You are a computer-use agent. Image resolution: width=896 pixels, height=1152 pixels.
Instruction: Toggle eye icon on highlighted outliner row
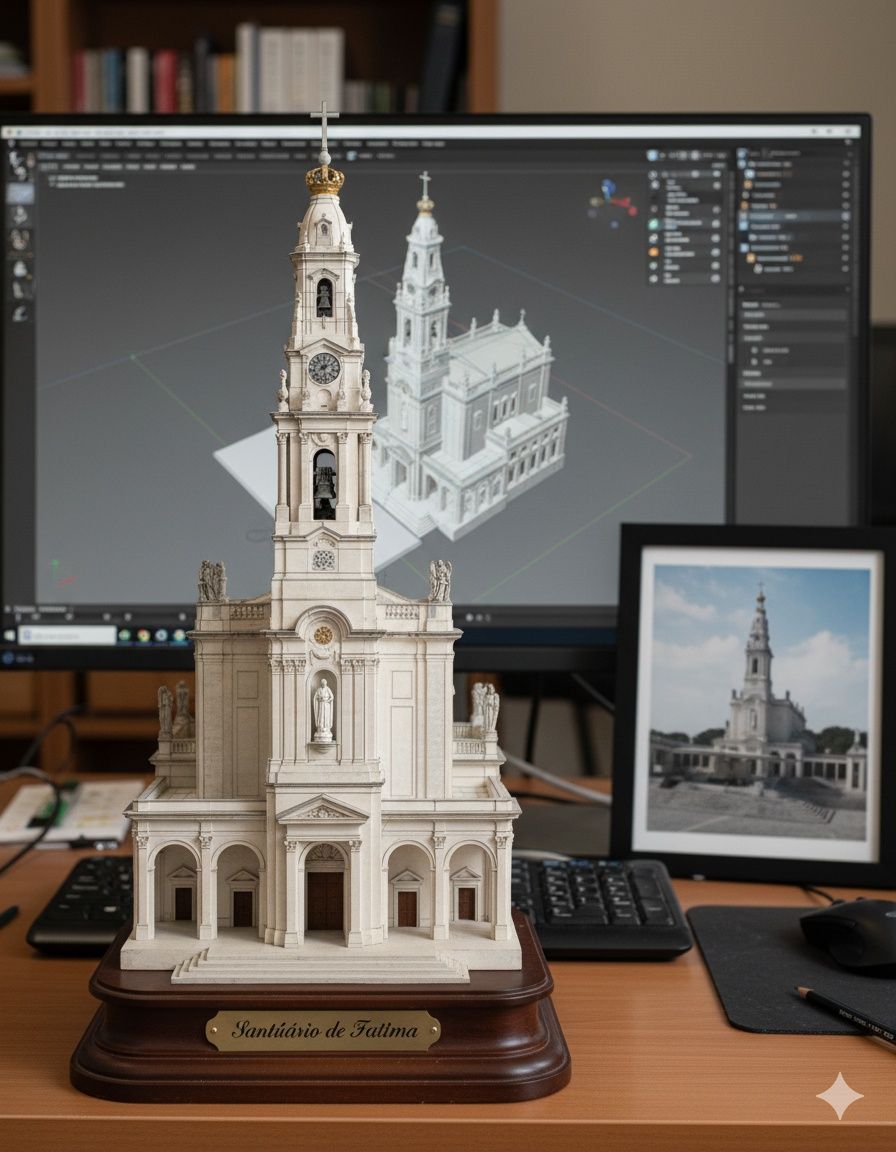point(845,217)
